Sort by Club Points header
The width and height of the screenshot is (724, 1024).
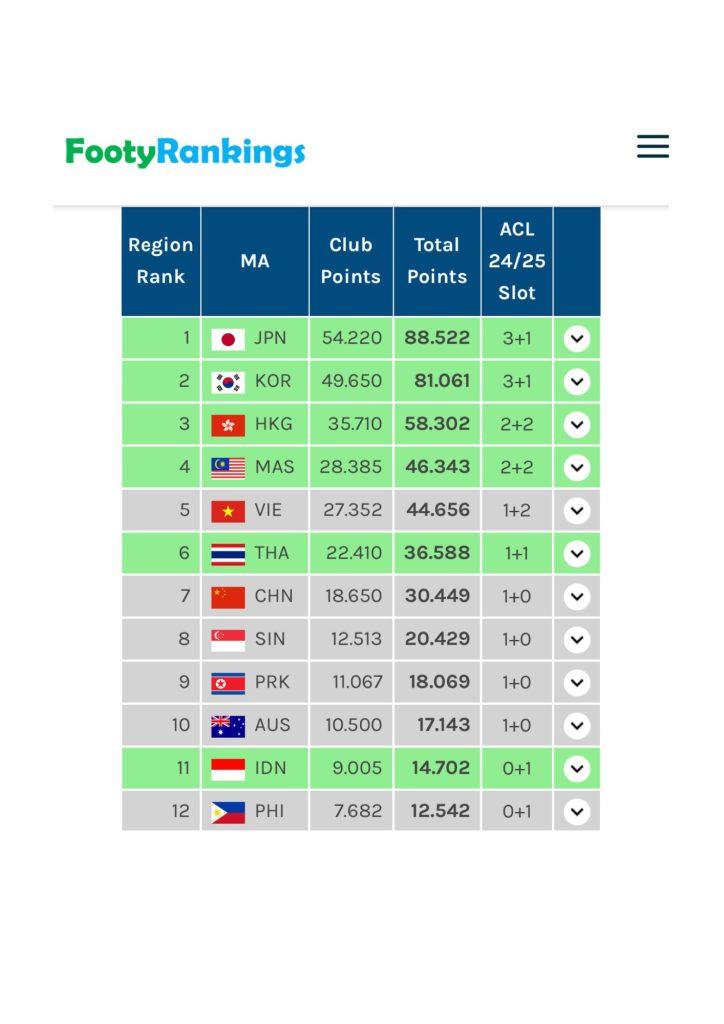tap(351, 261)
